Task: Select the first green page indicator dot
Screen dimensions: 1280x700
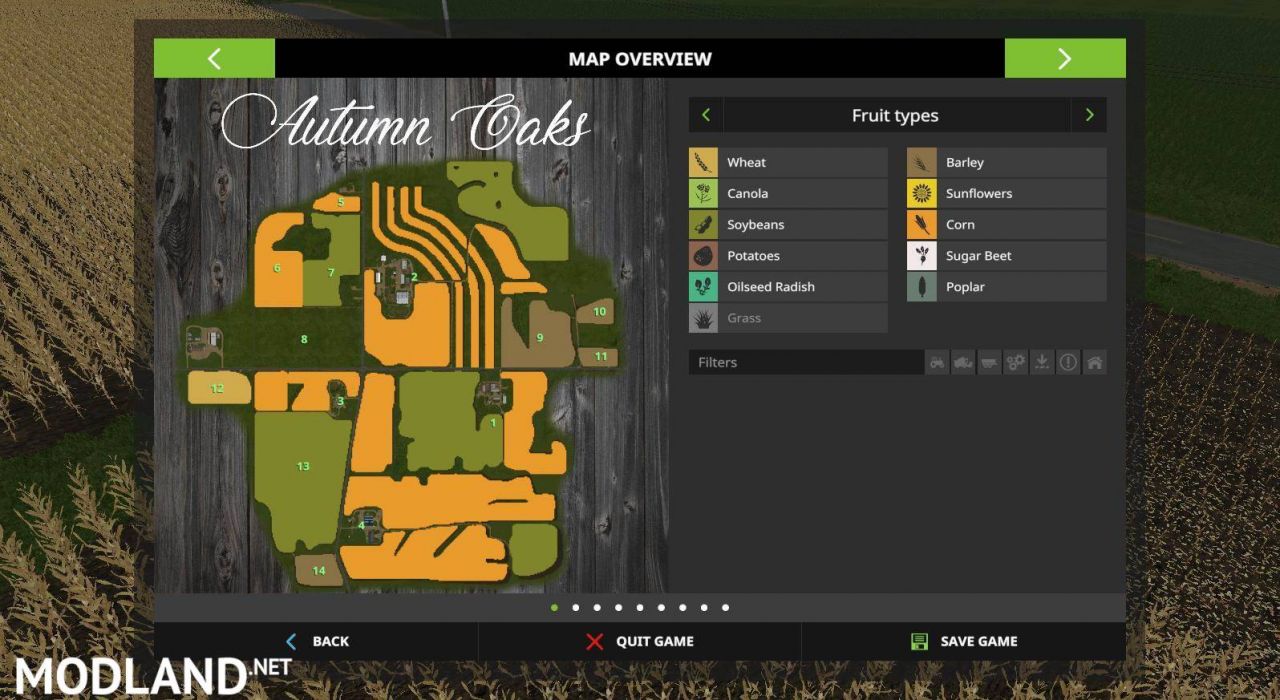Action: coord(554,607)
